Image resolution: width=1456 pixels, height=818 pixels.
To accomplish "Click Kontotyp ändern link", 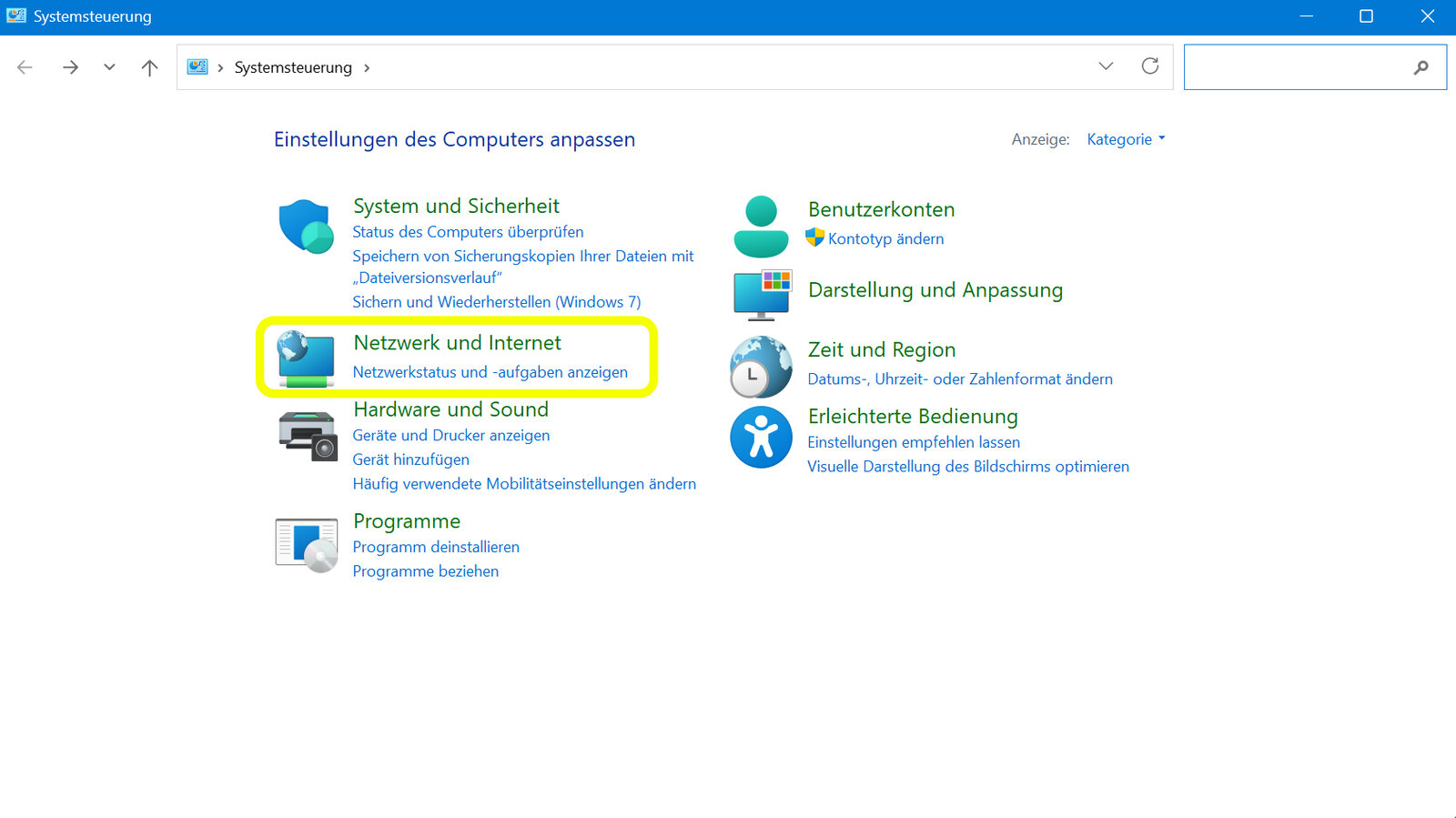I will point(885,238).
